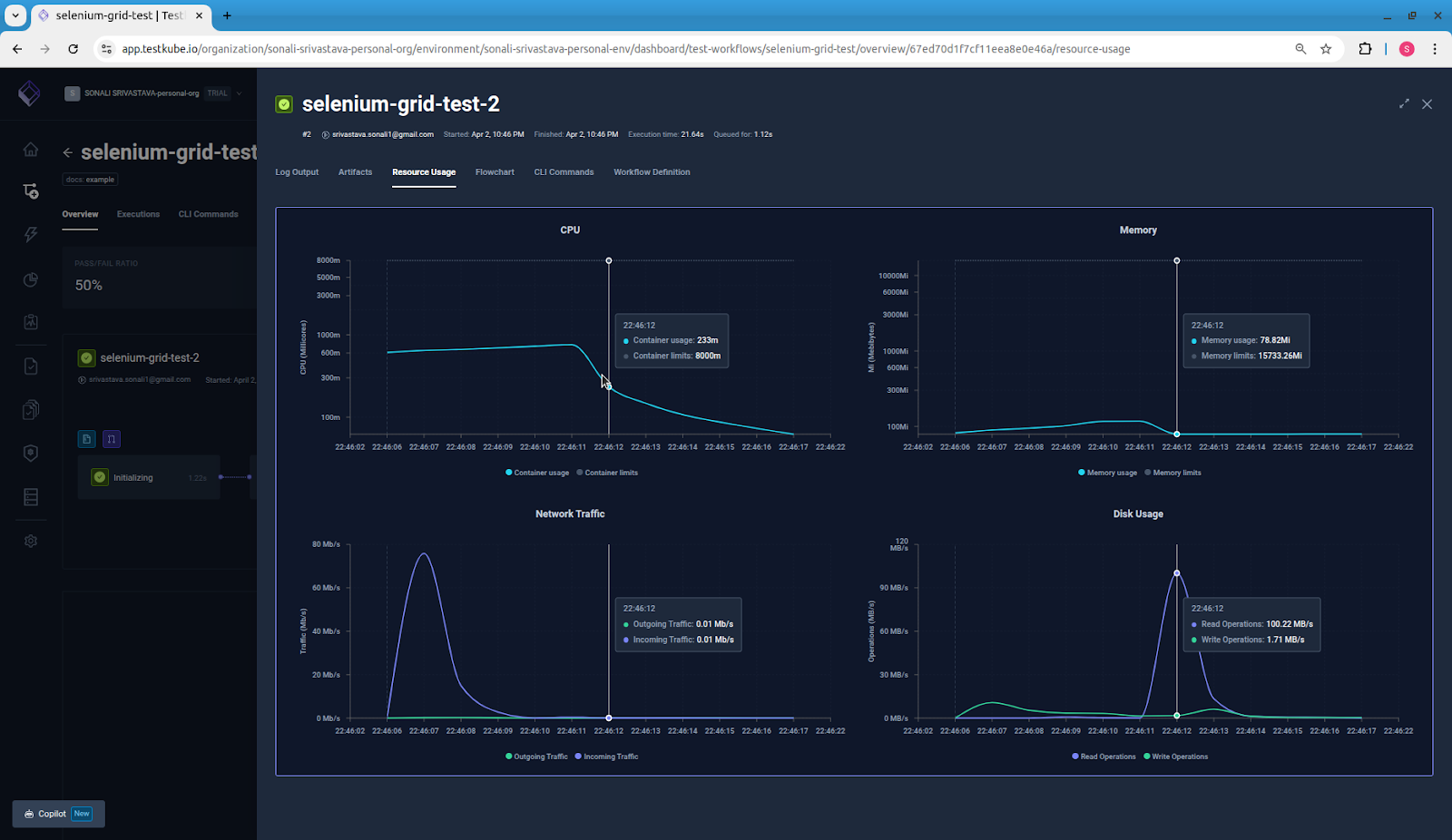The width and height of the screenshot is (1452, 840).
Task: Click the Initializing step card
Action: pos(149,477)
